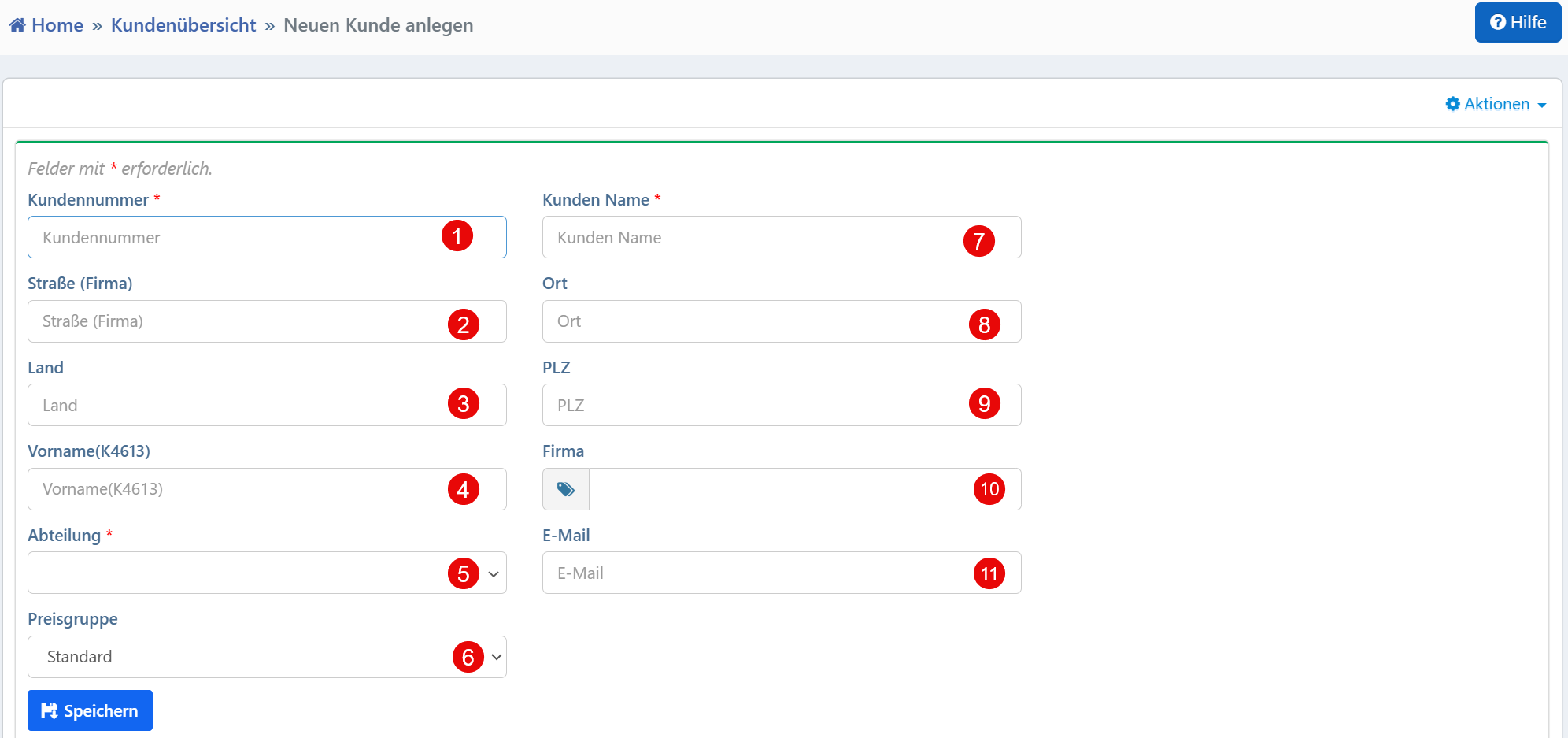Focus the E-Mail input field
Viewport: 1568px width, 738px height.
[x=748, y=573]
